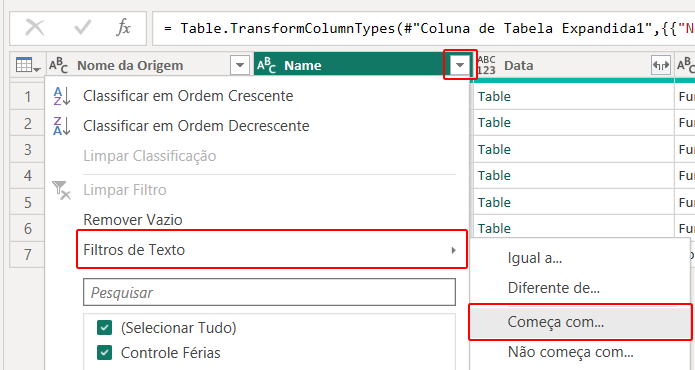Viewport: 695px width, 370px height.
Task: Select Remover Vazio
Action: (133, 220)
